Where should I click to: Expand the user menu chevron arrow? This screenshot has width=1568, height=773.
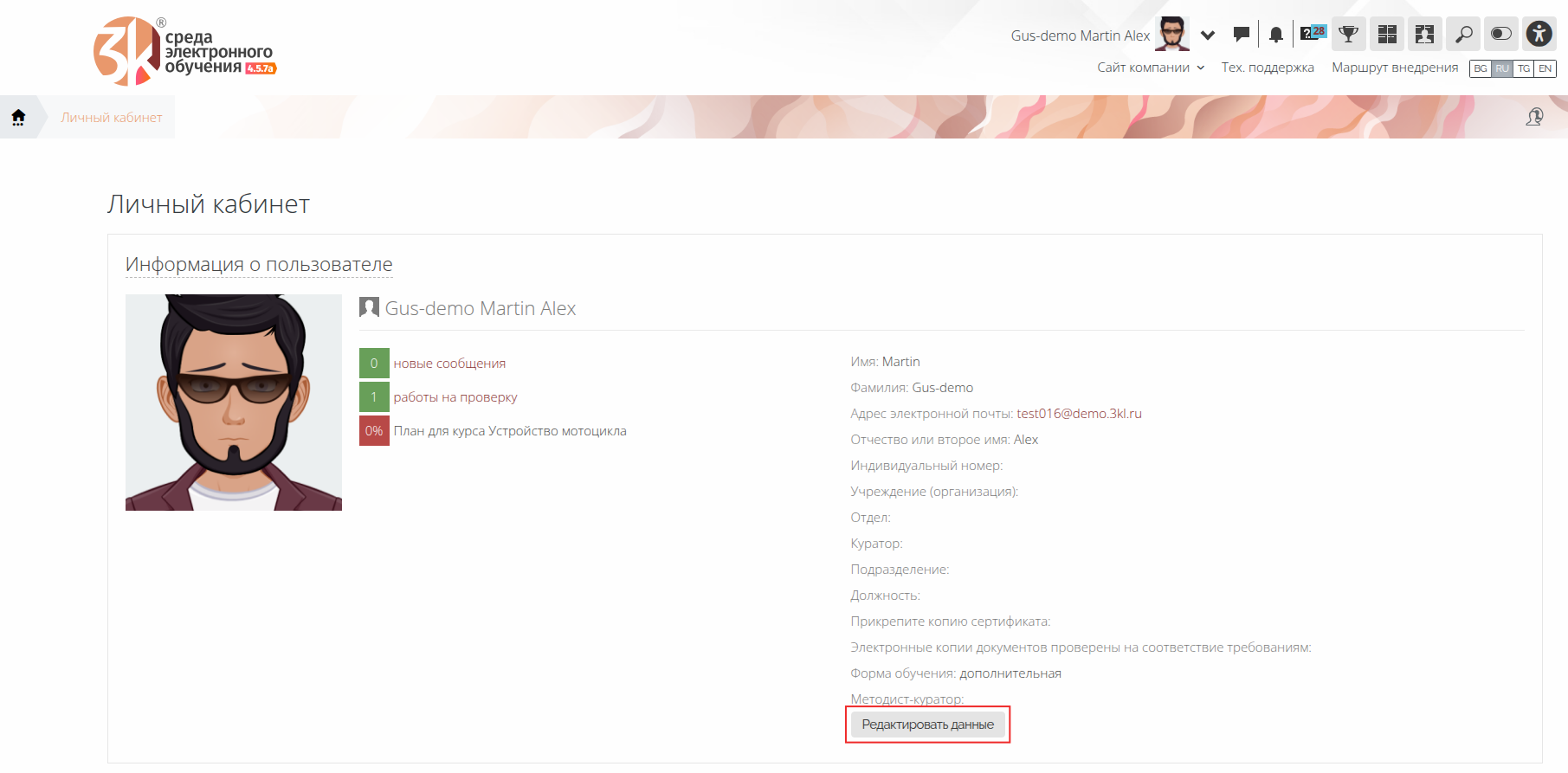coord(1208,35)
